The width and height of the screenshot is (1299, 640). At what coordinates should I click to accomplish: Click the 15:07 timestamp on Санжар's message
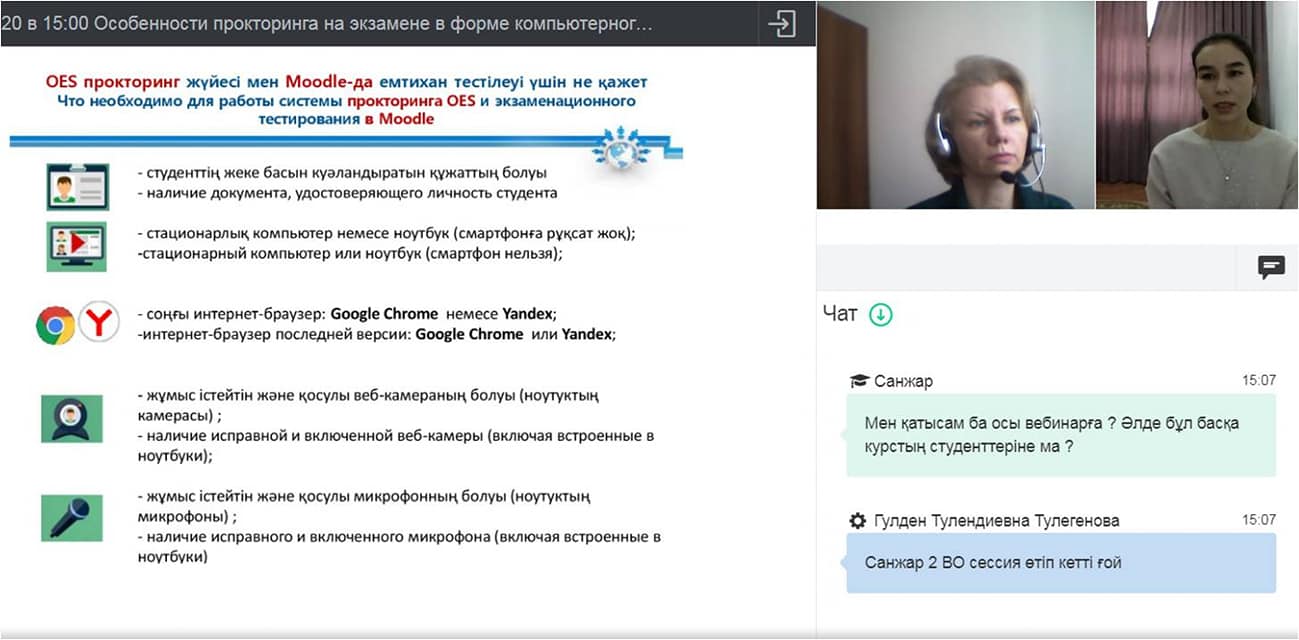1258,380
